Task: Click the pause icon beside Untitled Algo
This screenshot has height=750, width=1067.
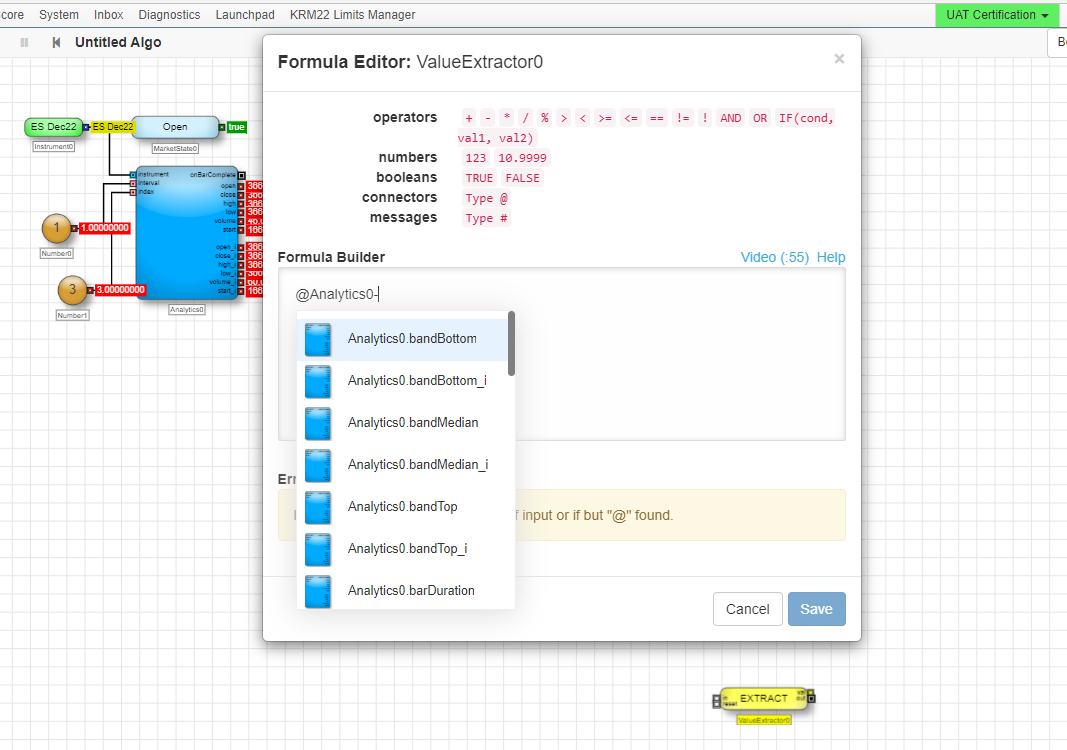Action: tap(24, 43)
